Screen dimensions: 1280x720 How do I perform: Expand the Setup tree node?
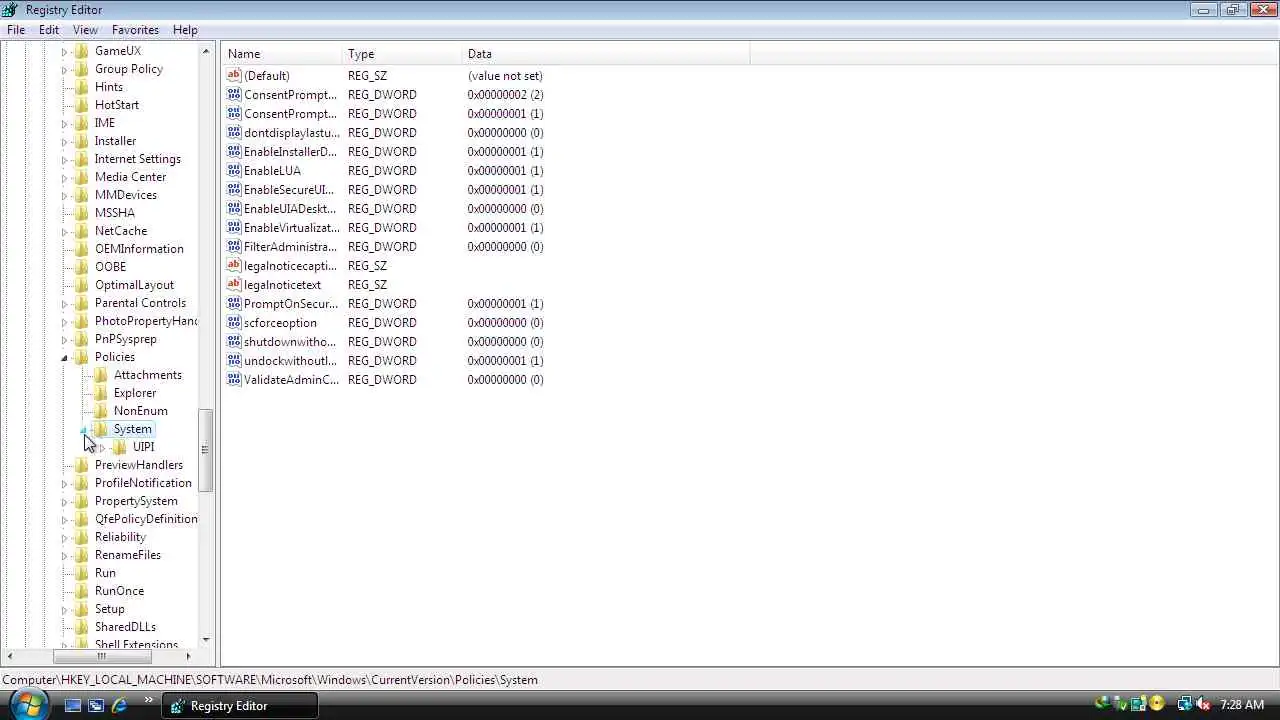click(x=64, y=609)
